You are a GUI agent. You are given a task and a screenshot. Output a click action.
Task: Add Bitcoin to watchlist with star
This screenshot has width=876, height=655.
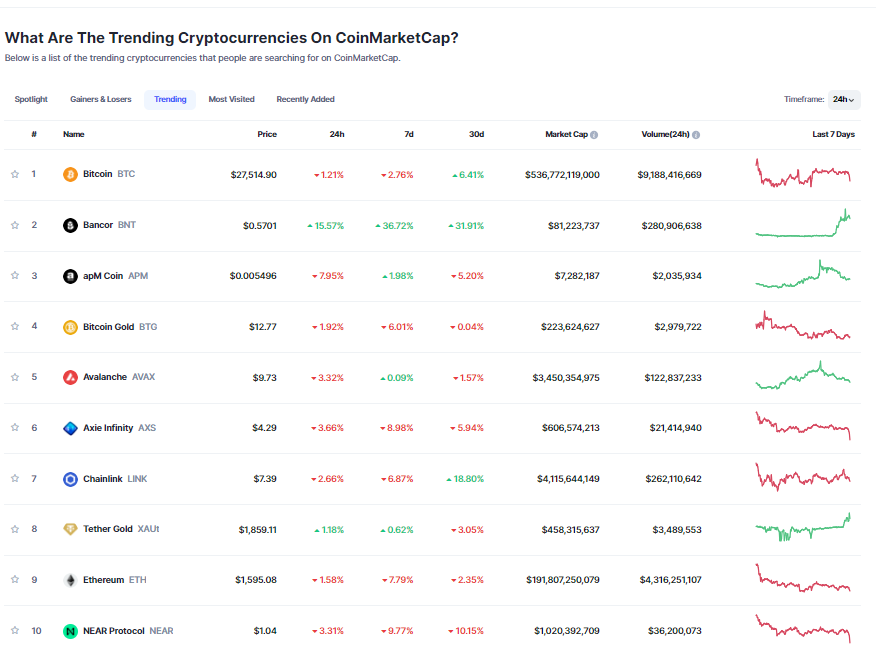pyautogui.click(x=15, y=174)
